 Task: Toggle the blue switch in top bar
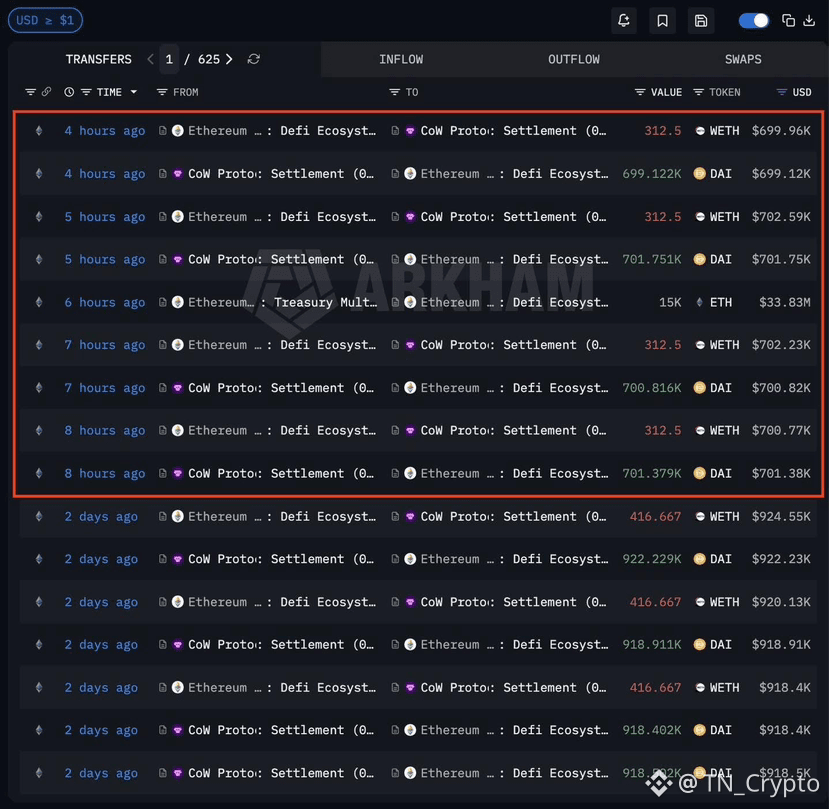click(753, 21)
